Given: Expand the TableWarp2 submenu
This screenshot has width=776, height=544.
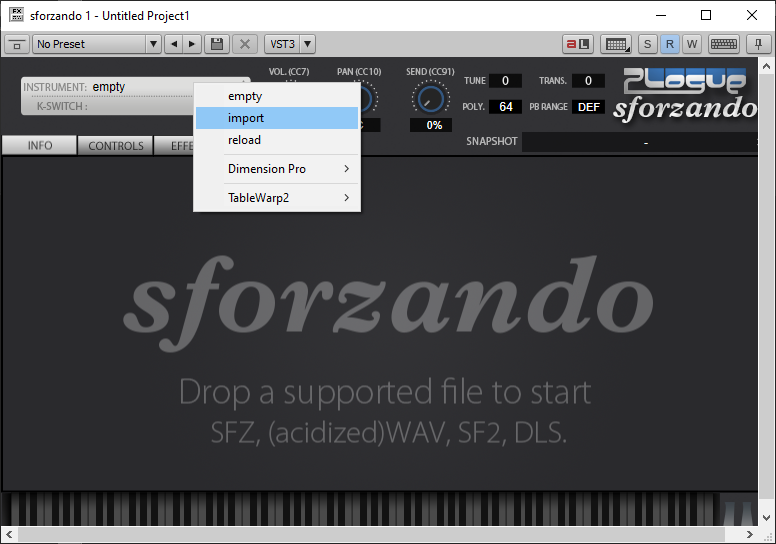Looking at the screenshot, I should click(x=276, y=198).
